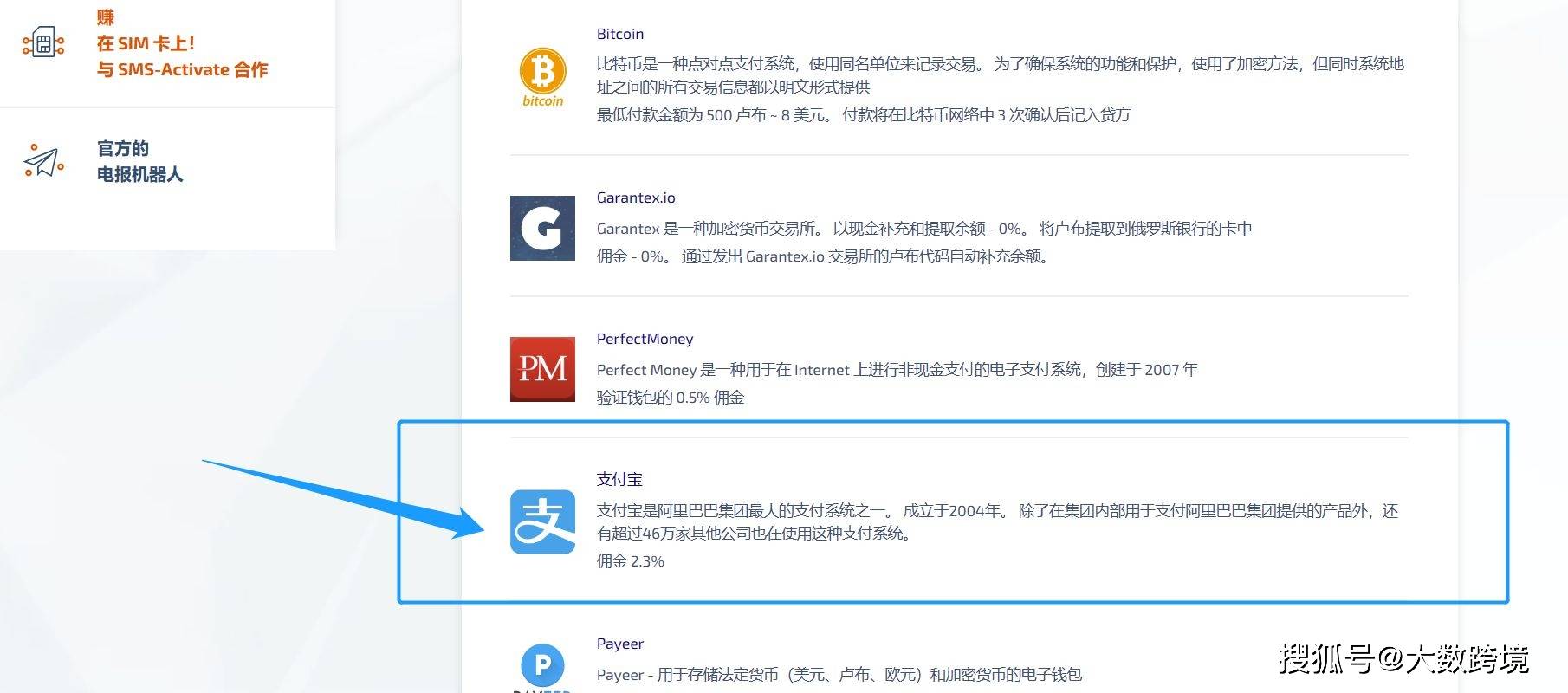Click the Telegram paper plane icon

click(x=43, y=161)
